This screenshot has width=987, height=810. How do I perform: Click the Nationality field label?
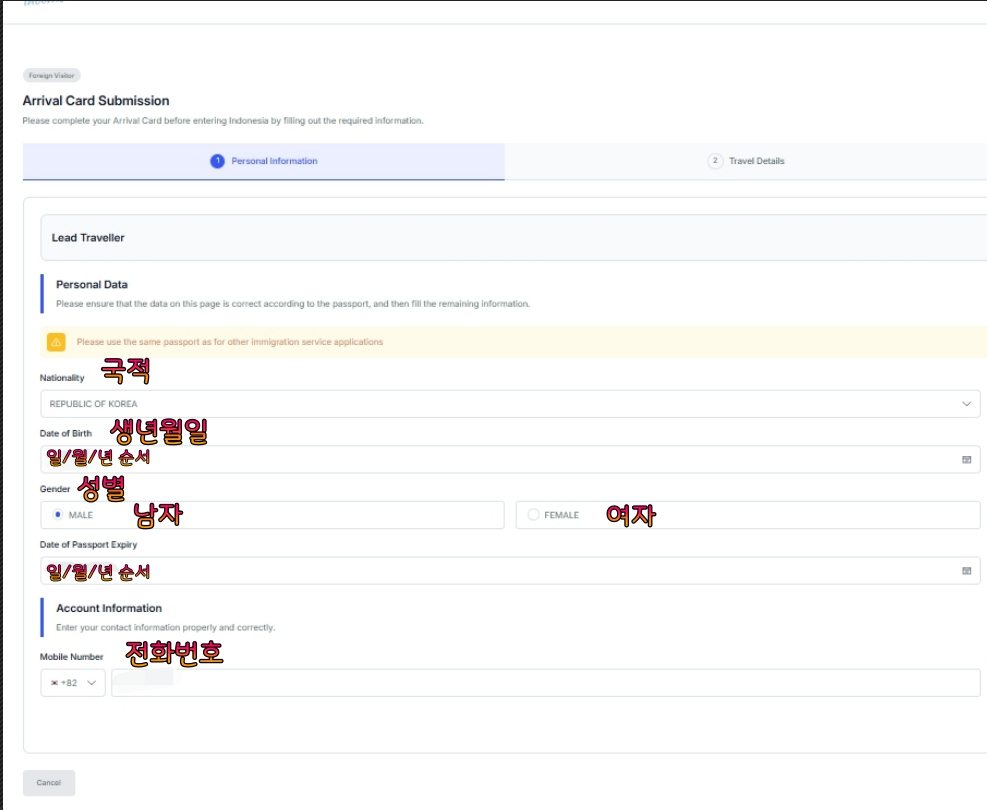tap(62, 378)
